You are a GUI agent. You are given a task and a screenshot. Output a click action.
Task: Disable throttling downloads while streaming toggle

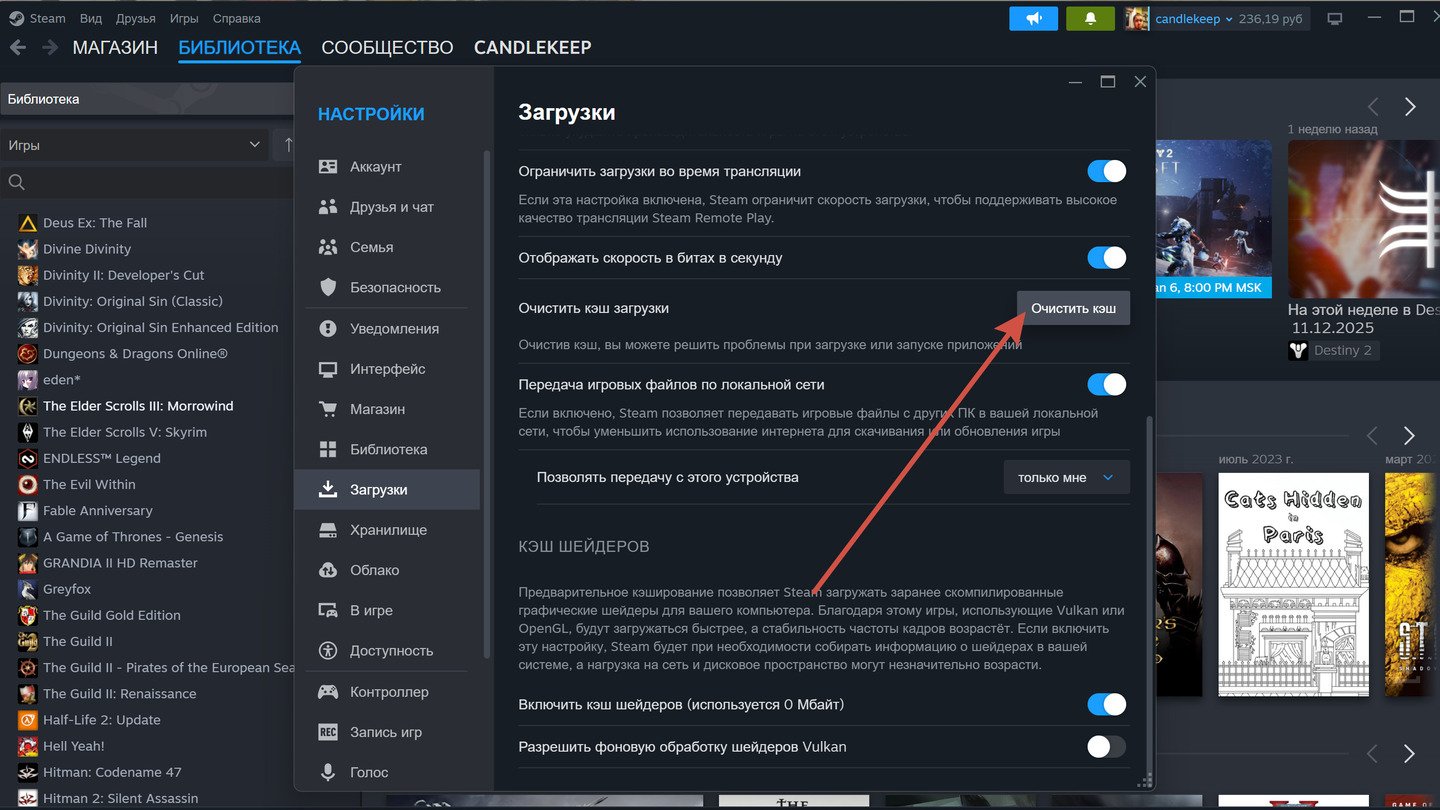coord(1106,171)
